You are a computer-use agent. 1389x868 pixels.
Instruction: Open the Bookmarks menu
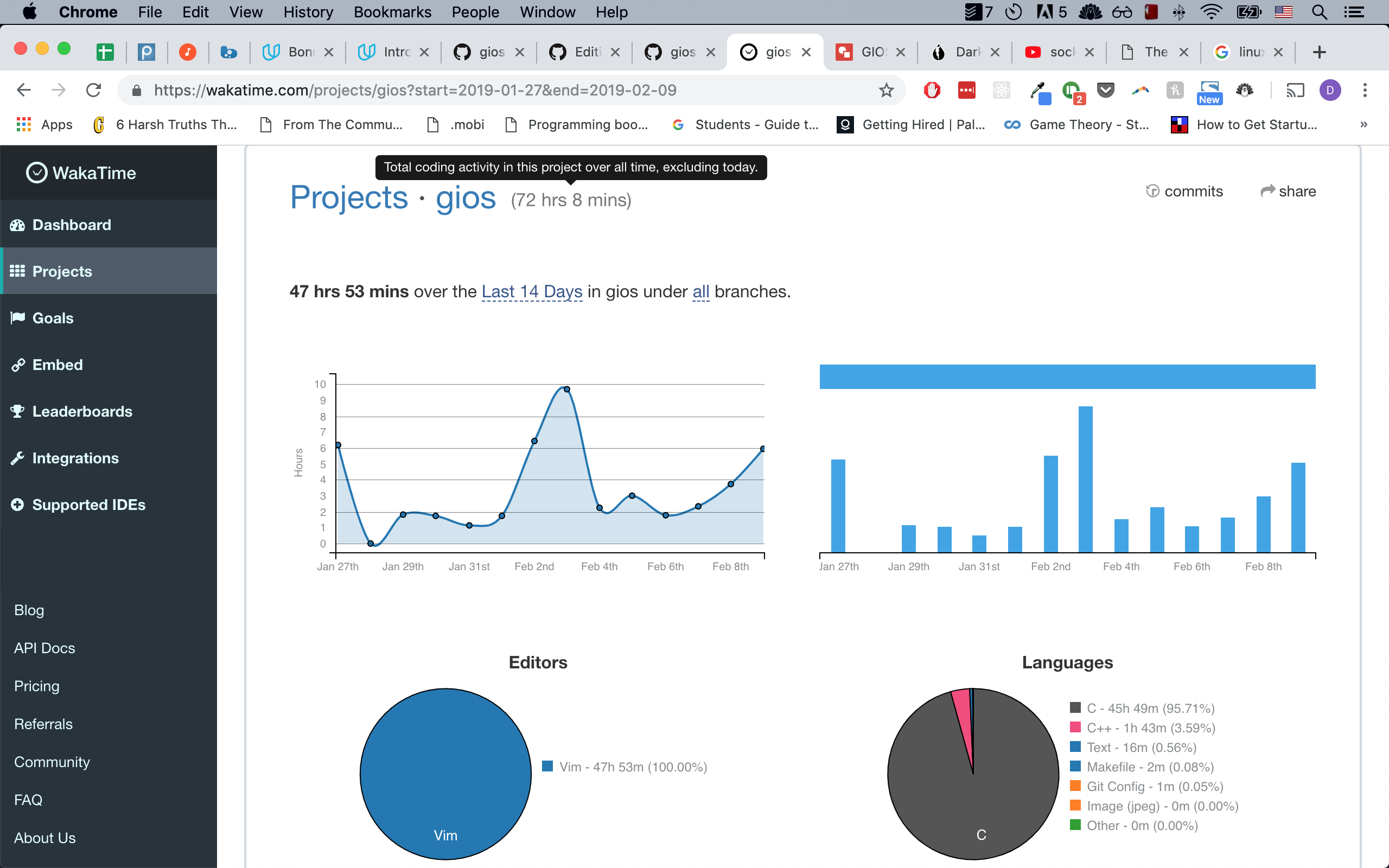[392, 12]
